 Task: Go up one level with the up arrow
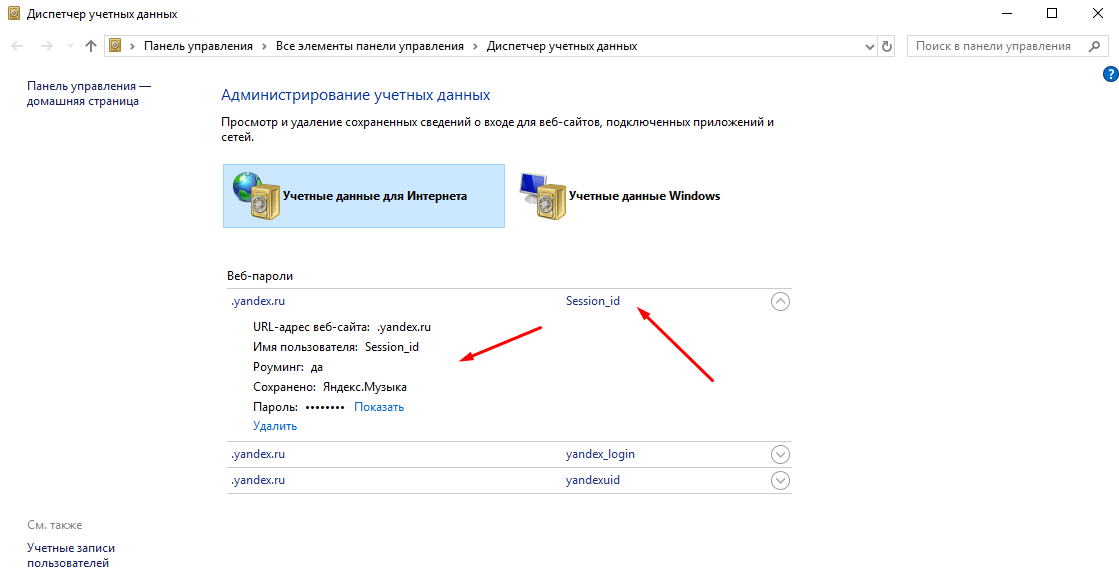[x=90, y=46]
